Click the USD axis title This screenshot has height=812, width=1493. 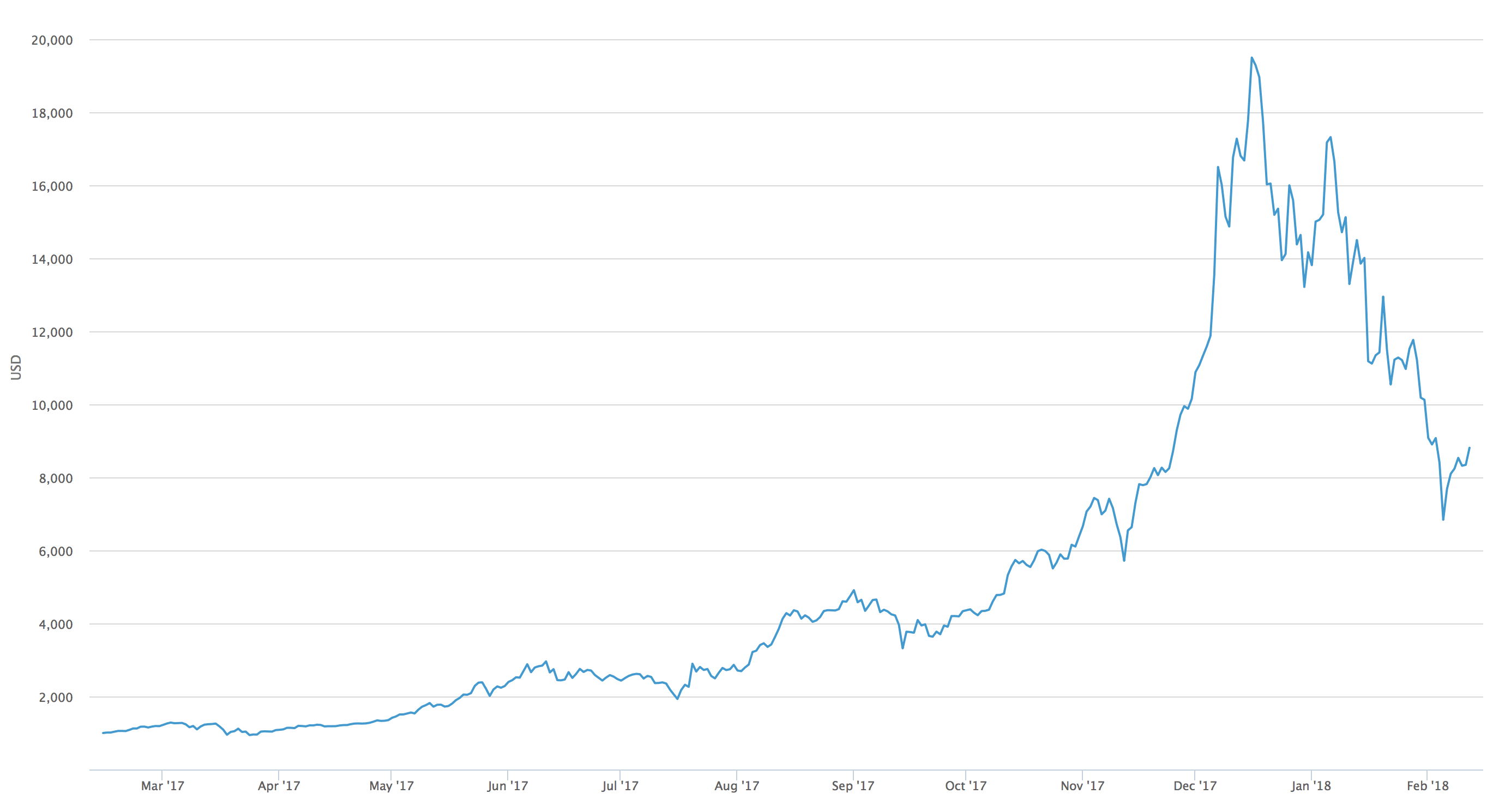pyautogui.click(x=16, y=367)
